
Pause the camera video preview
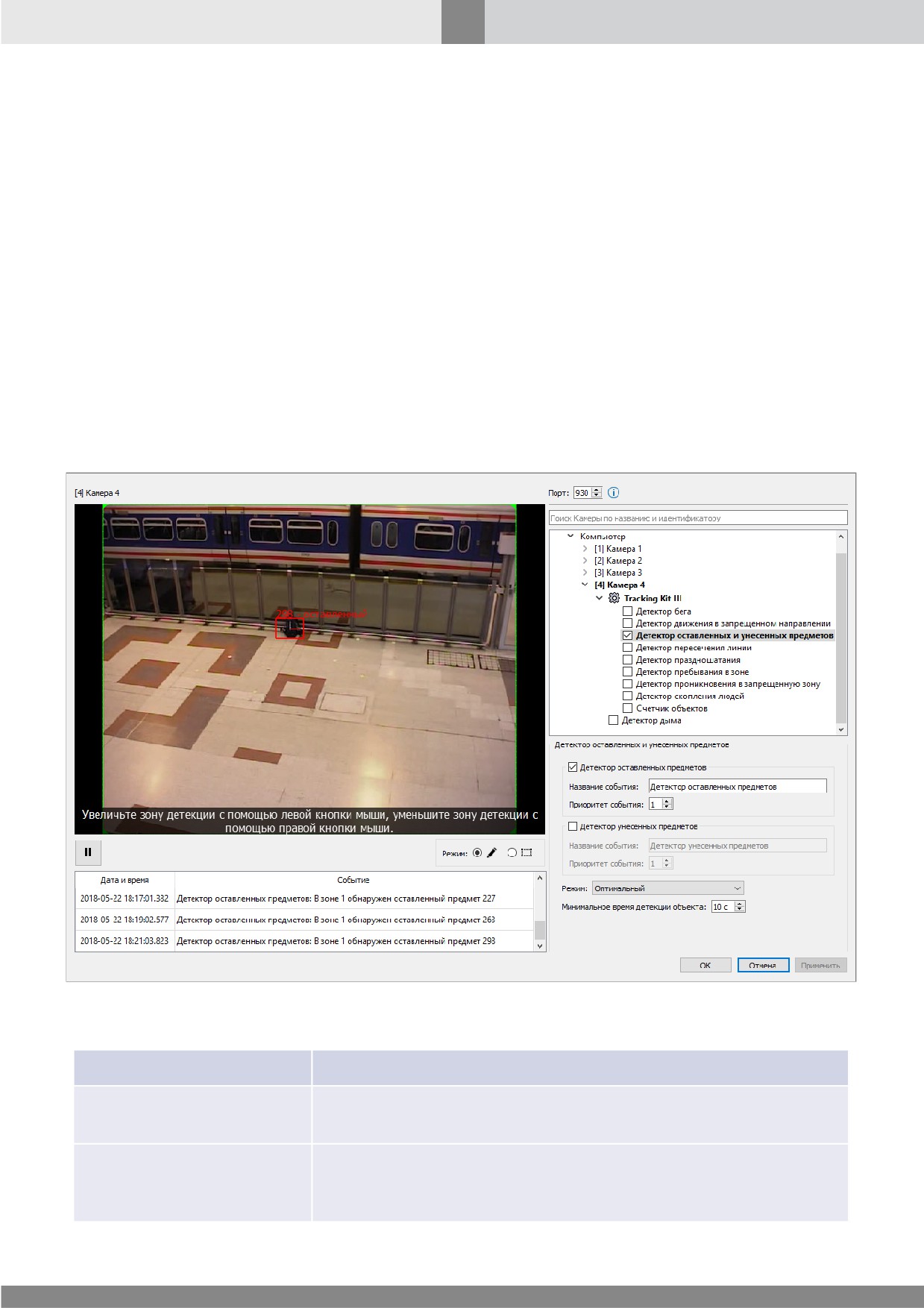[x=88, y=852]
